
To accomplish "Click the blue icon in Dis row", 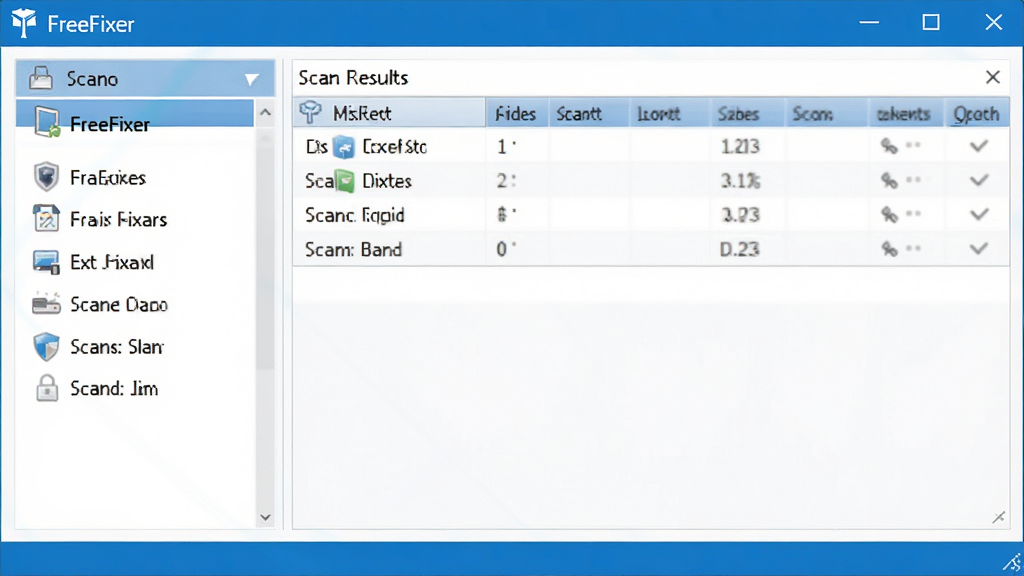I will [344, 147].
